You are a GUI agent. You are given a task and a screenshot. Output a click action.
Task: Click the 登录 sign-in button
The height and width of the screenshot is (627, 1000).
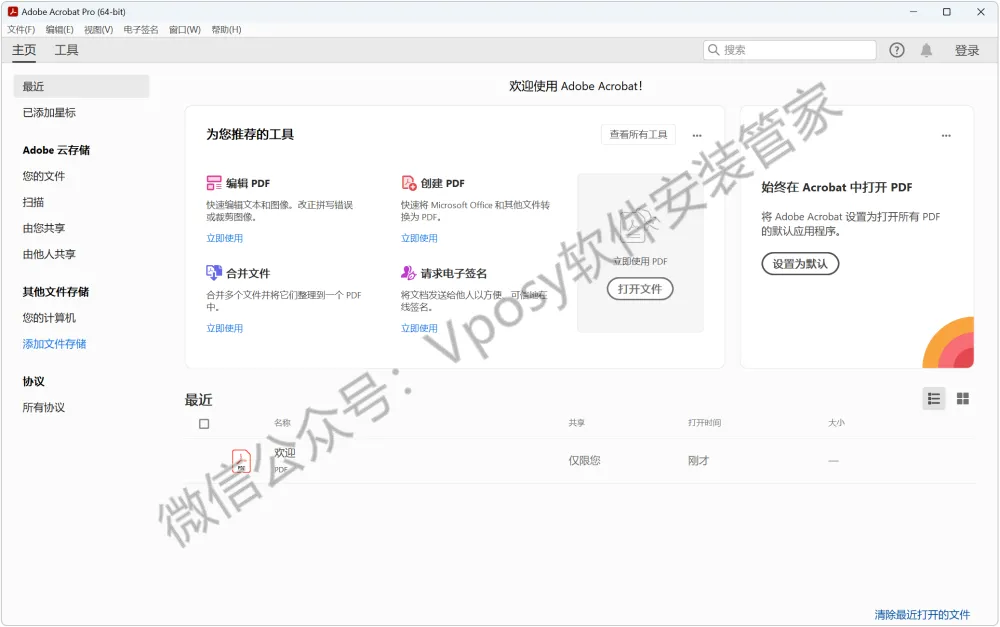pos(966,50)
